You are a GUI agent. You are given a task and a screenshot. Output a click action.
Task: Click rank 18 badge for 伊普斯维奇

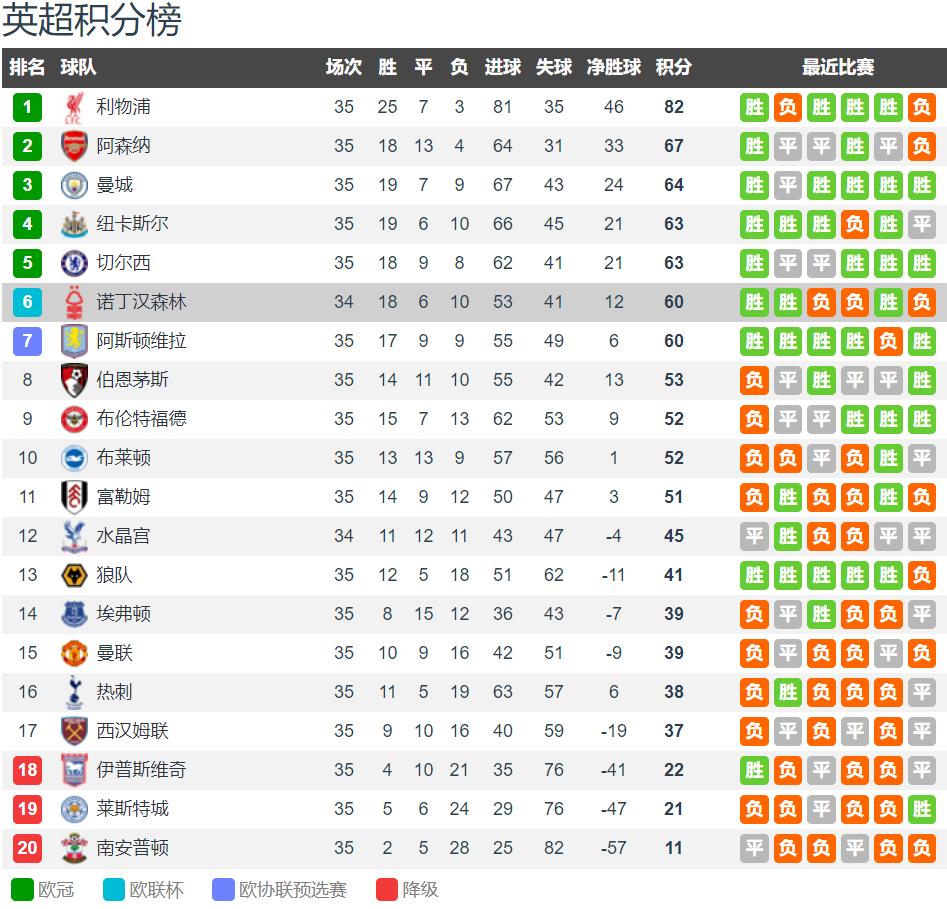(x=27, y=770)
